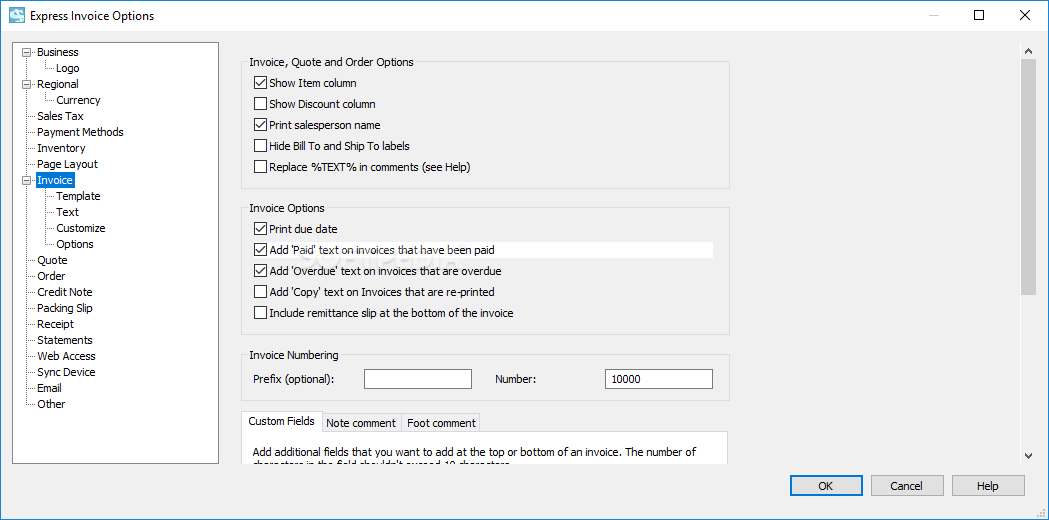Uncheck Print salesperson name
Screen dimensions: 1049x520
pos(260,125)
